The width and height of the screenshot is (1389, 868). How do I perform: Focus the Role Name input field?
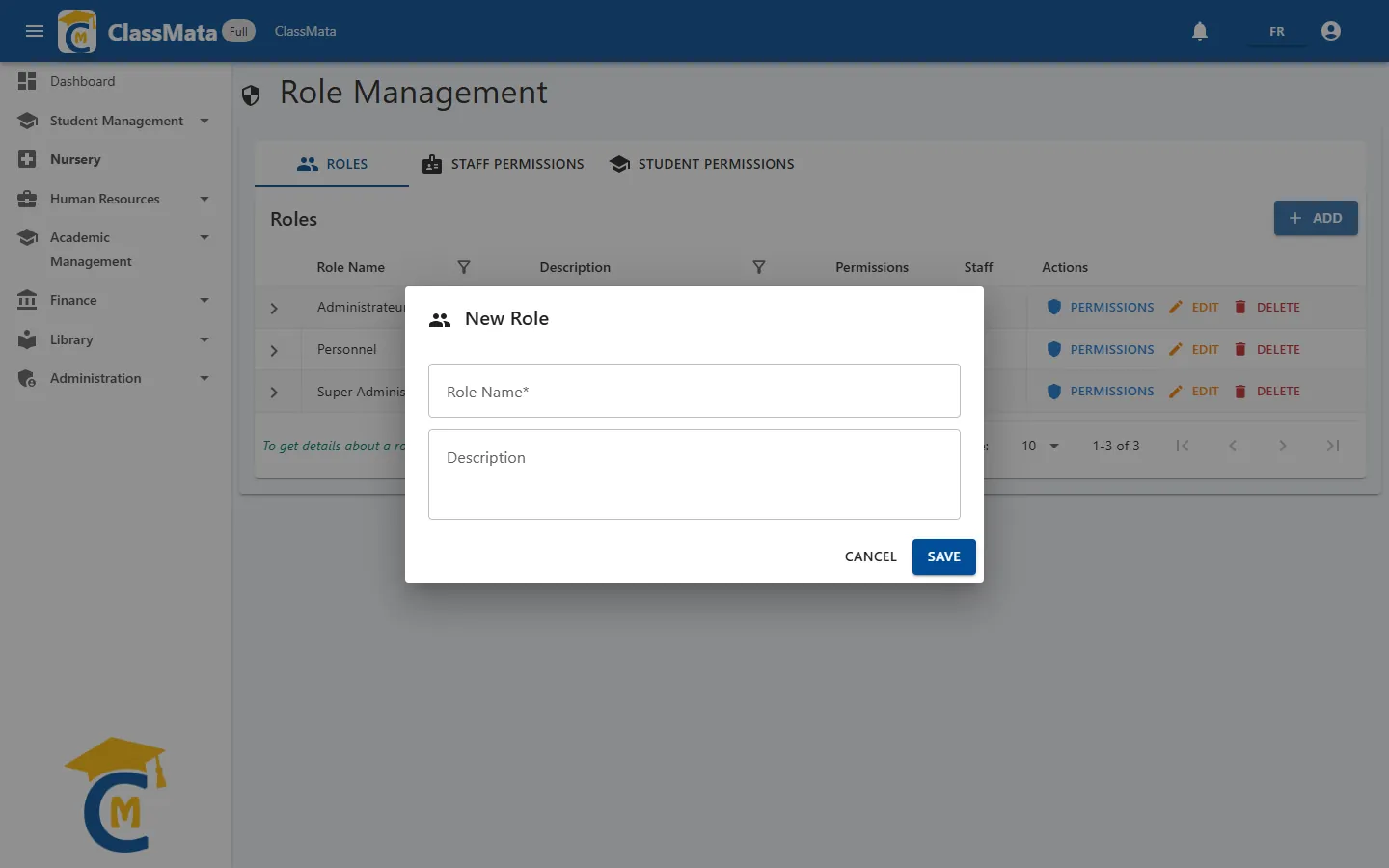(694, 391)
